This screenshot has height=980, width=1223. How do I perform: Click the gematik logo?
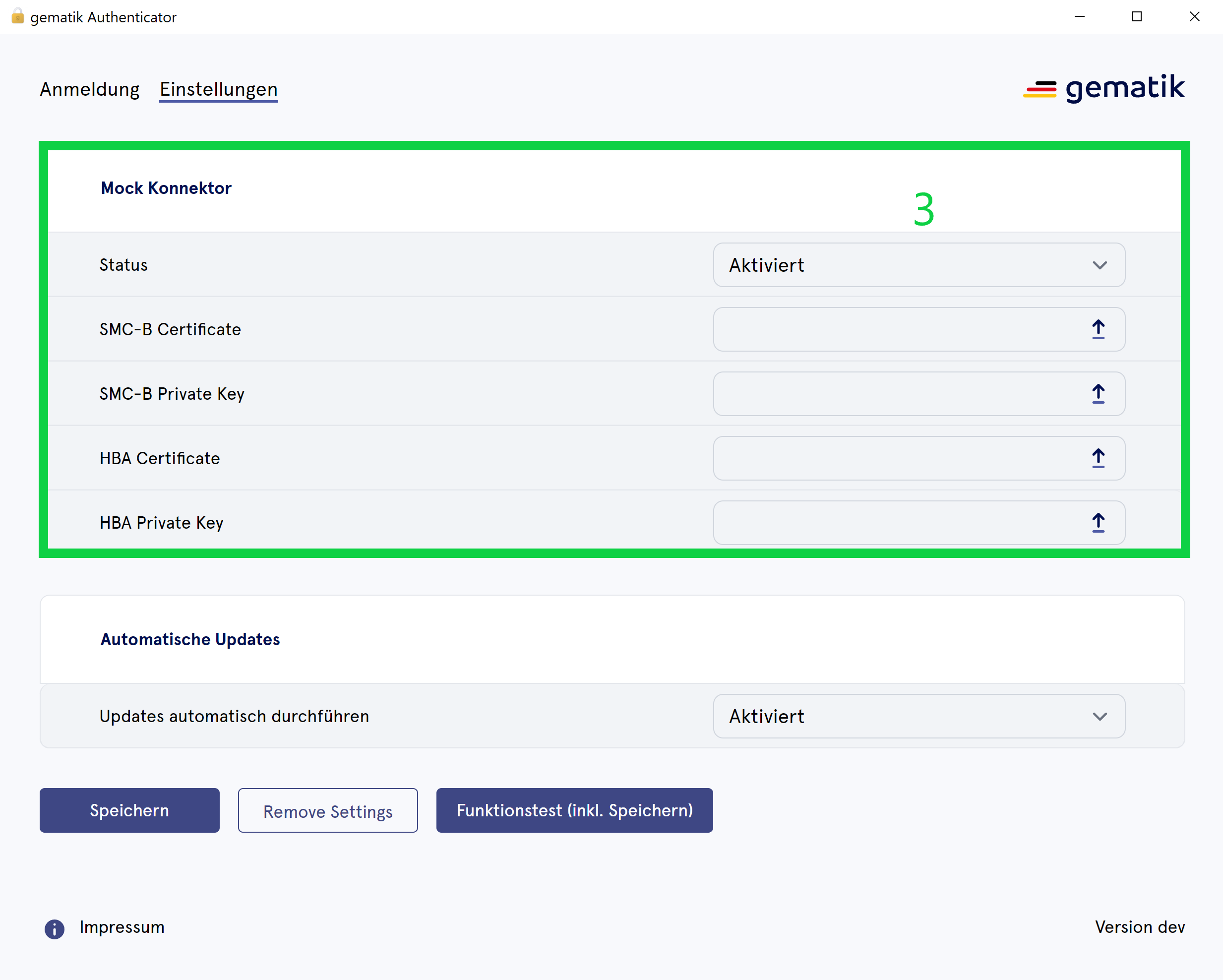[1103, 88]
